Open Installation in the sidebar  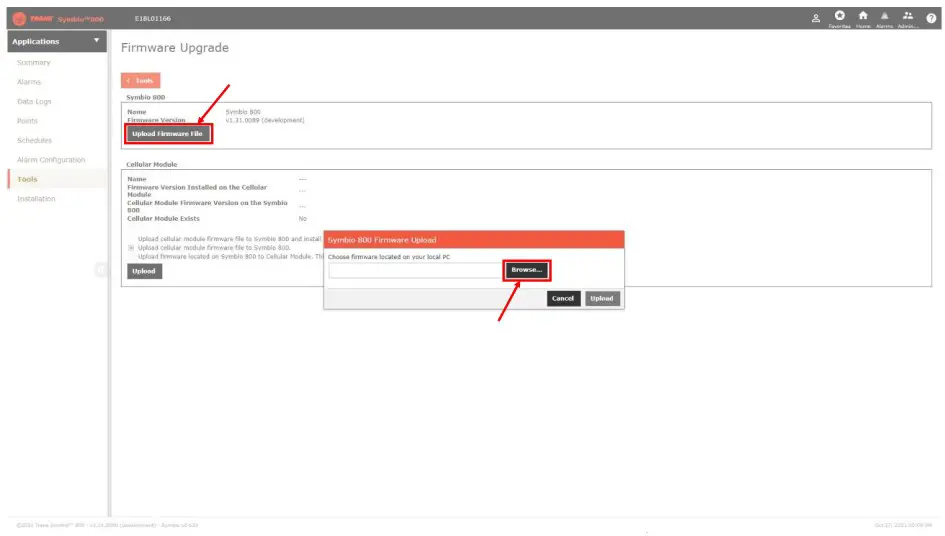click(36, 198)
